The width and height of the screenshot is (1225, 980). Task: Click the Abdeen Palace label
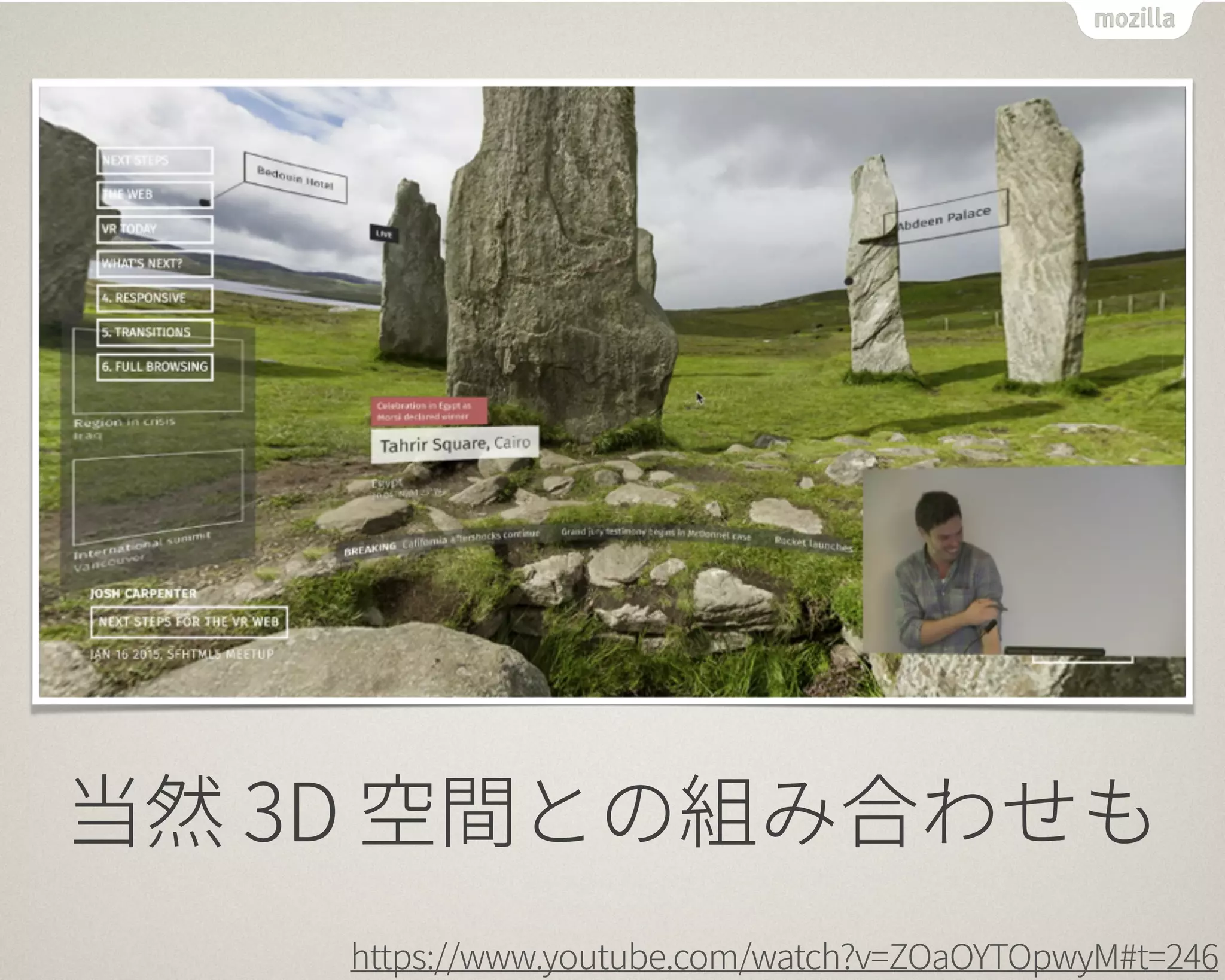[x=945, y=217]
